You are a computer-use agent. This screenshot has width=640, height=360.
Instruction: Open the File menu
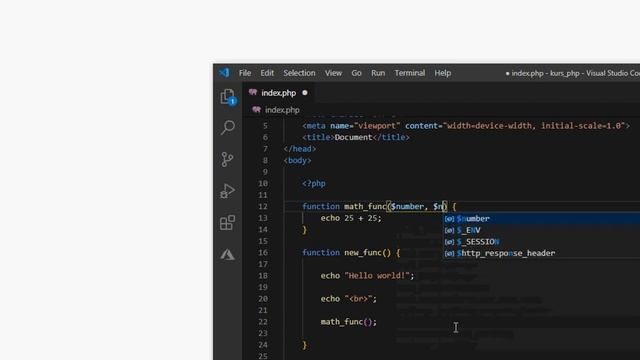(245, 73)
